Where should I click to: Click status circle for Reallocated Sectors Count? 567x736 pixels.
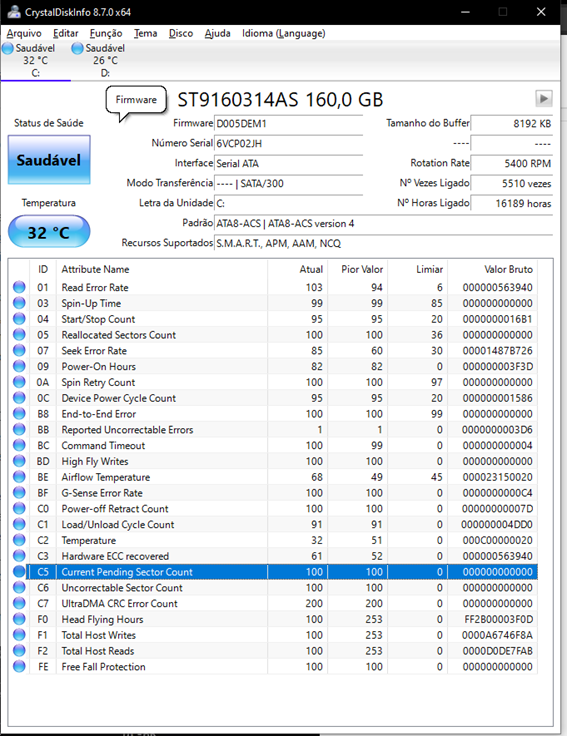19,334
